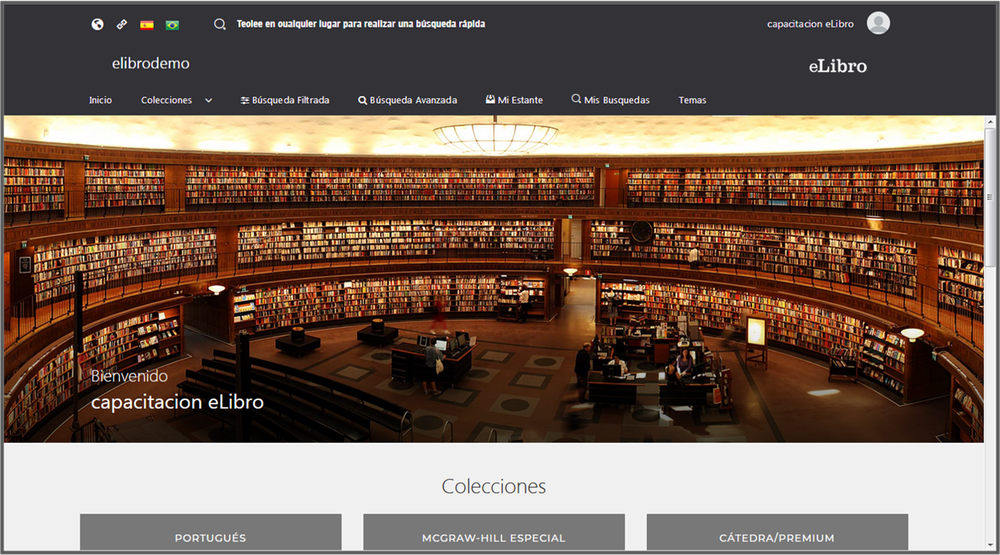Image resolution: width=1000 pixels, height=555 pixels.
Task: Click the globe language icon
Action: point(97,24)
